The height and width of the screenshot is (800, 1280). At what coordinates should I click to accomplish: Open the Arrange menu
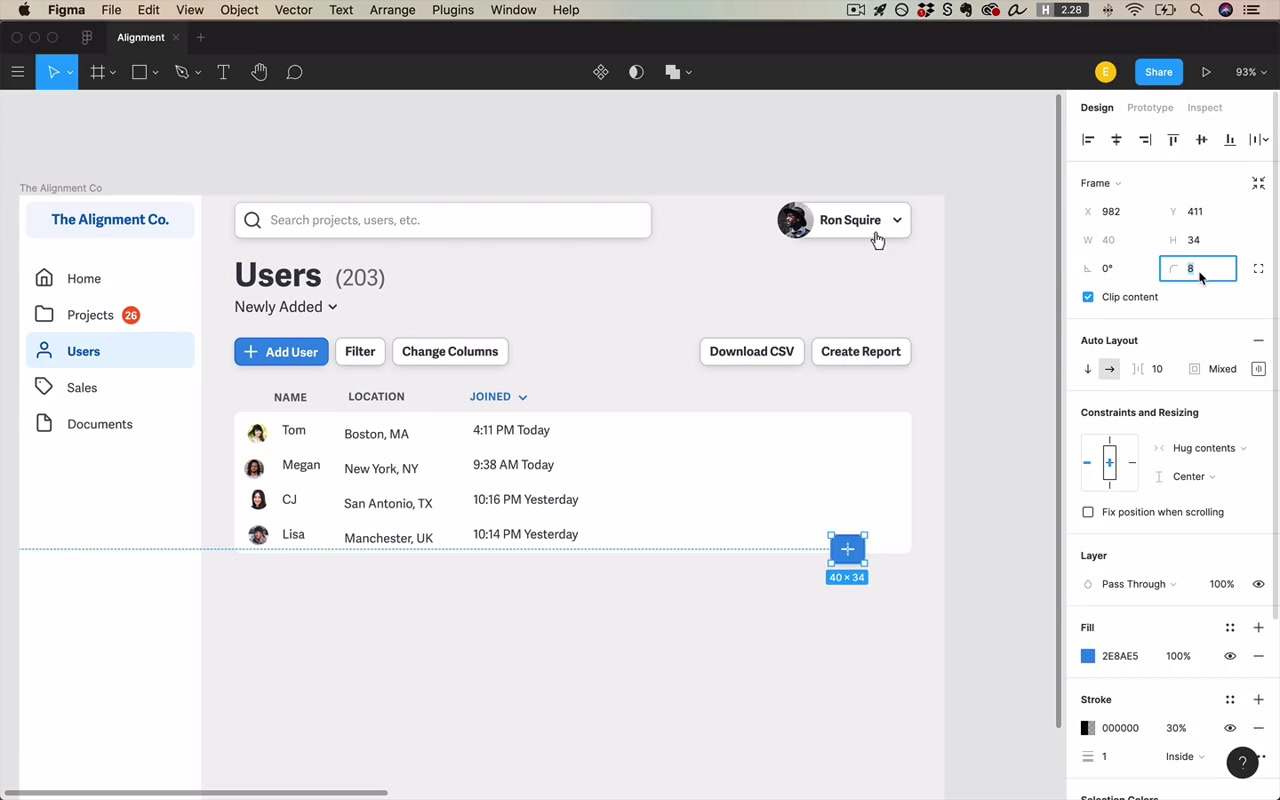(392, 10)
